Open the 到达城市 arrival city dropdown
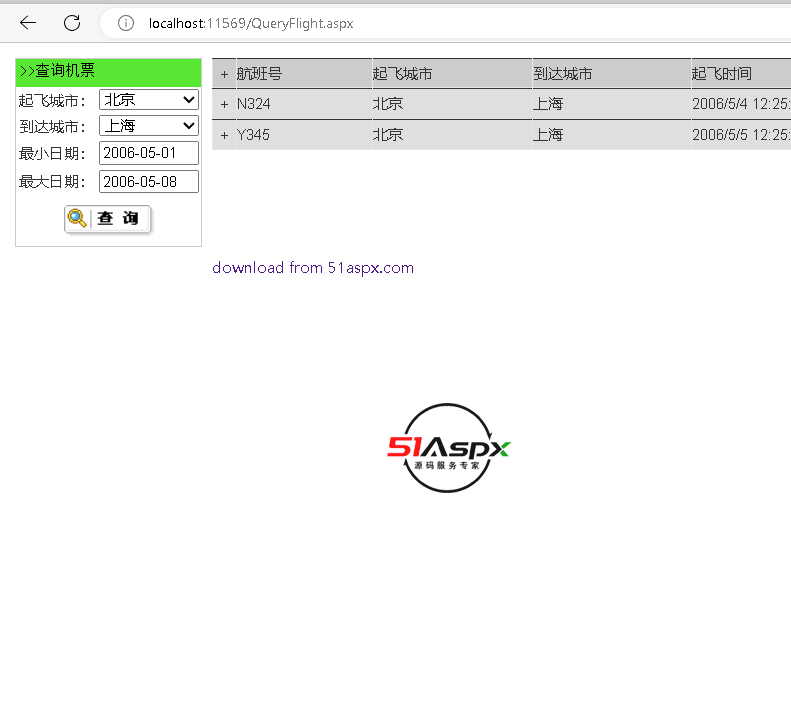The width and height of the screenshot is (791, 728). 149,126
